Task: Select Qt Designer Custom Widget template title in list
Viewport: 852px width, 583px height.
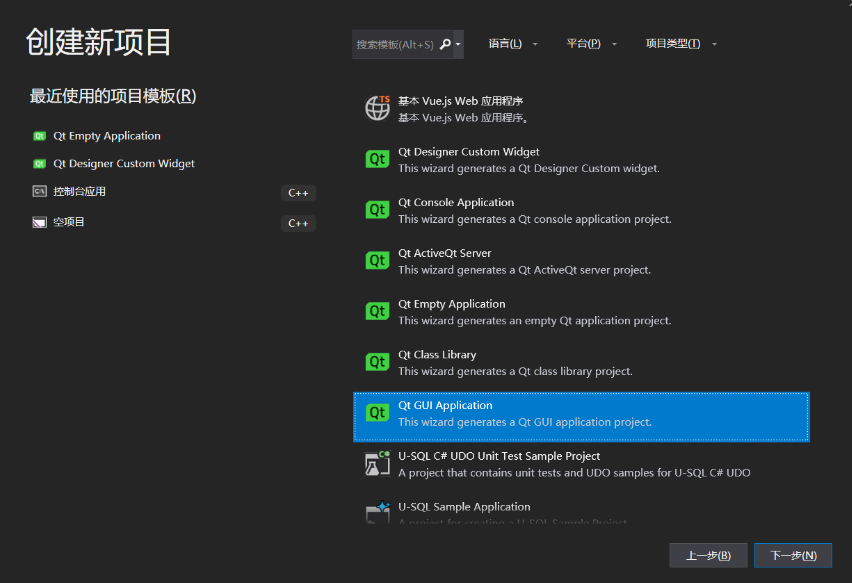Action: point(468,152)
